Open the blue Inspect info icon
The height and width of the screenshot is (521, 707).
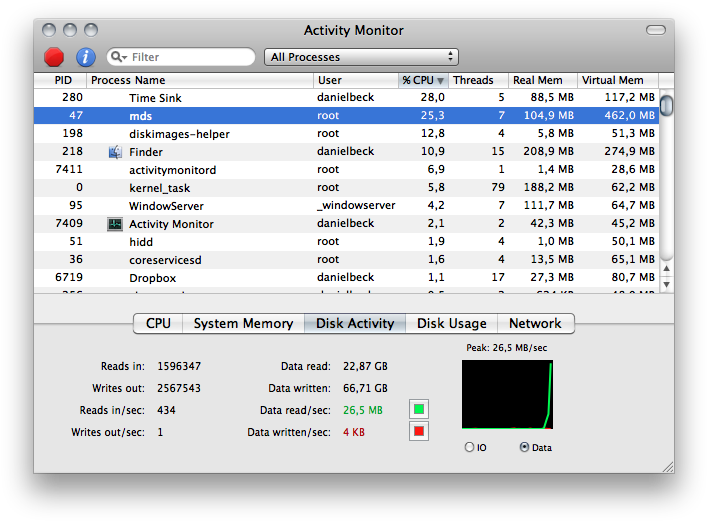pyautogui.click(x=86, y=57)
